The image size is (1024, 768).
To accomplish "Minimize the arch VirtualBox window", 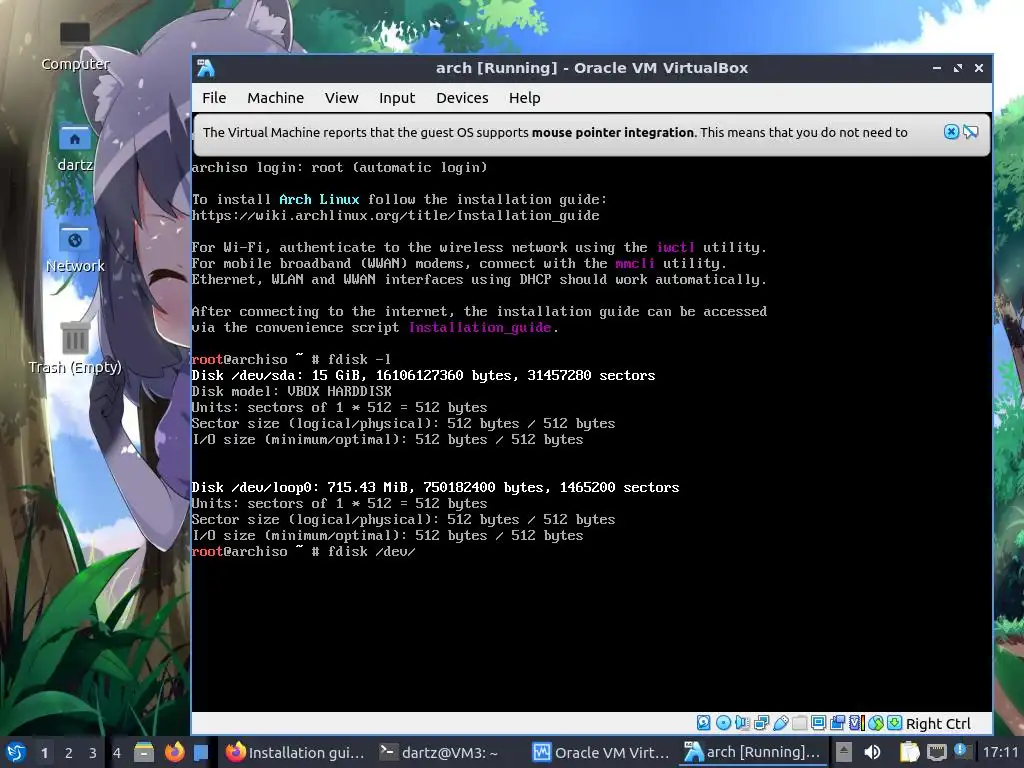I will click(x=936, y=68).
